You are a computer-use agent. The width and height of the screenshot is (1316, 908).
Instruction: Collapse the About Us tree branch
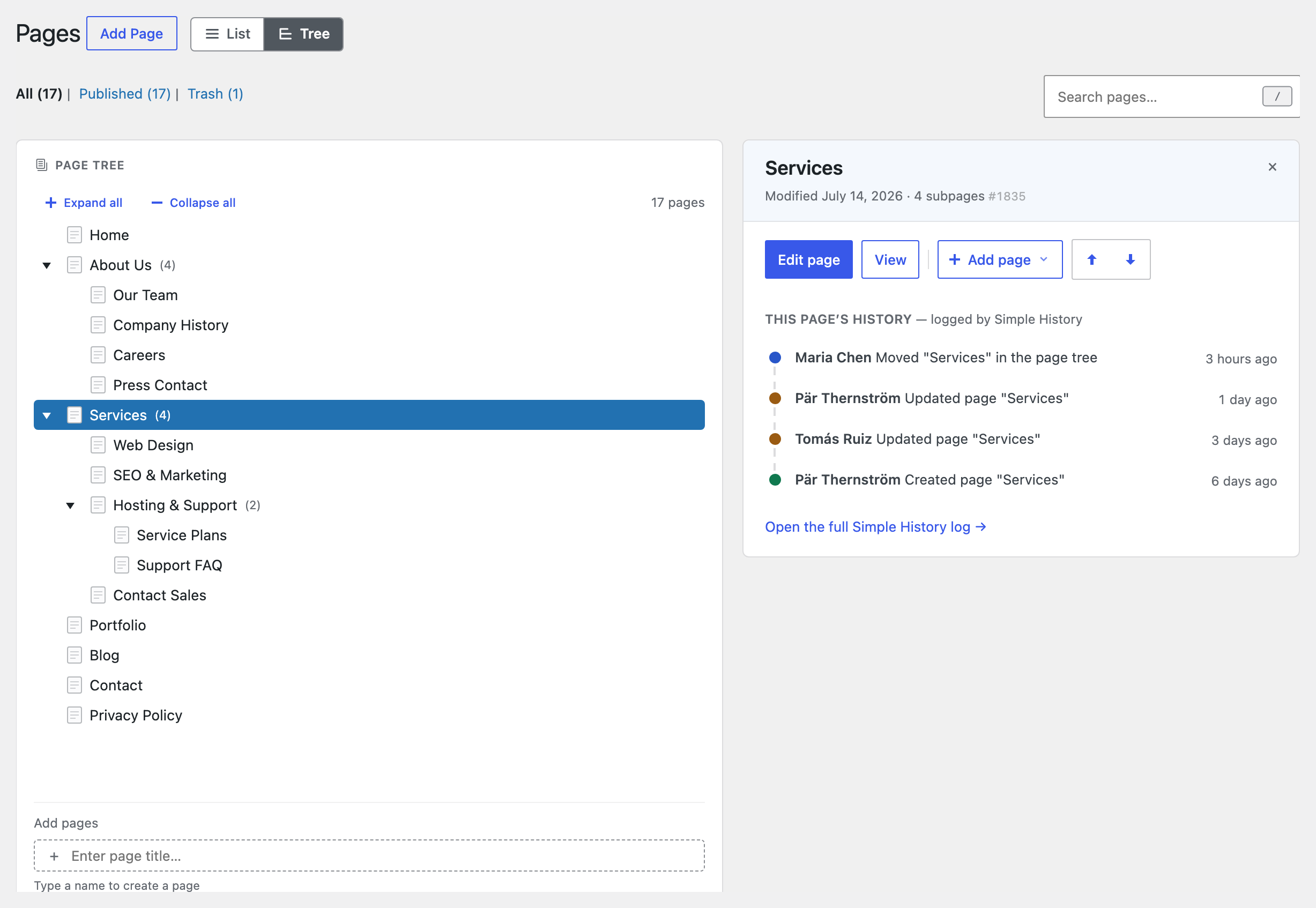47,265
